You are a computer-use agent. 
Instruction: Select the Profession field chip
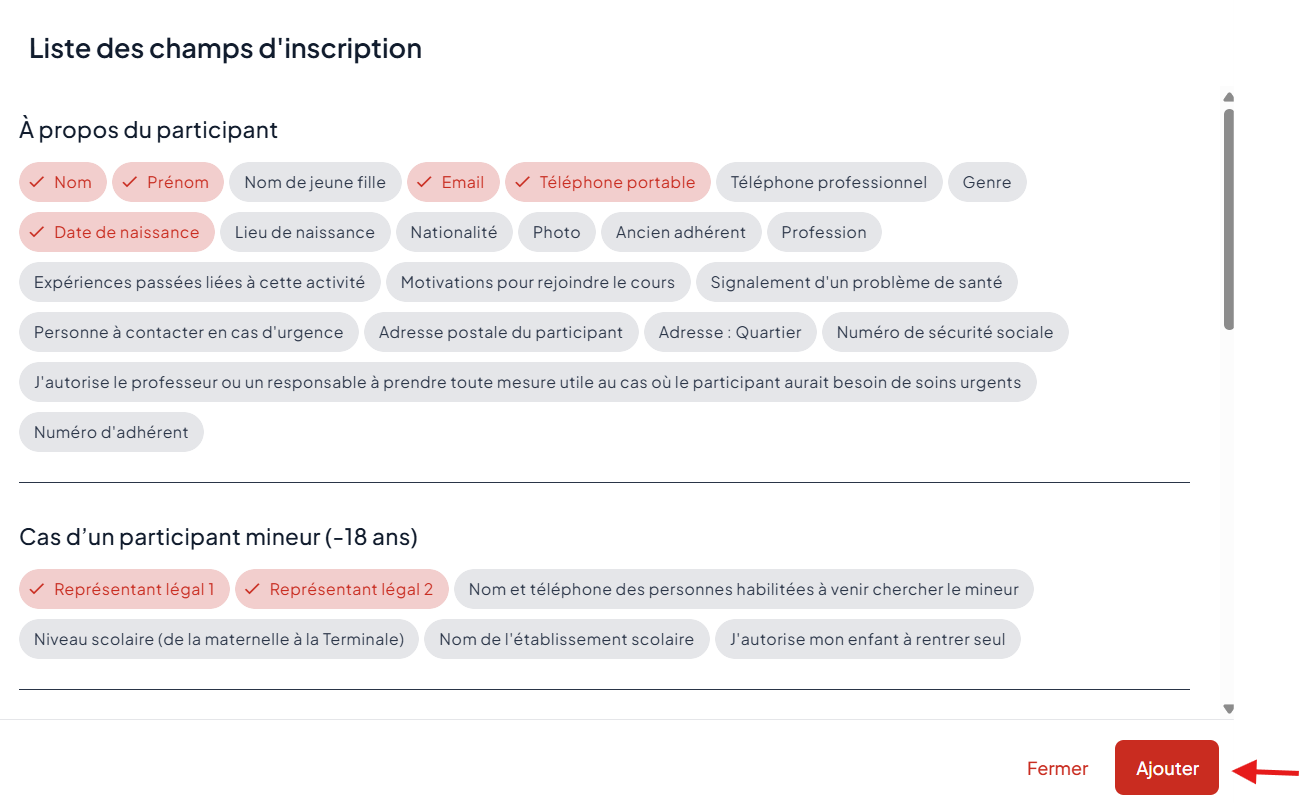click(x=823, y=232)
